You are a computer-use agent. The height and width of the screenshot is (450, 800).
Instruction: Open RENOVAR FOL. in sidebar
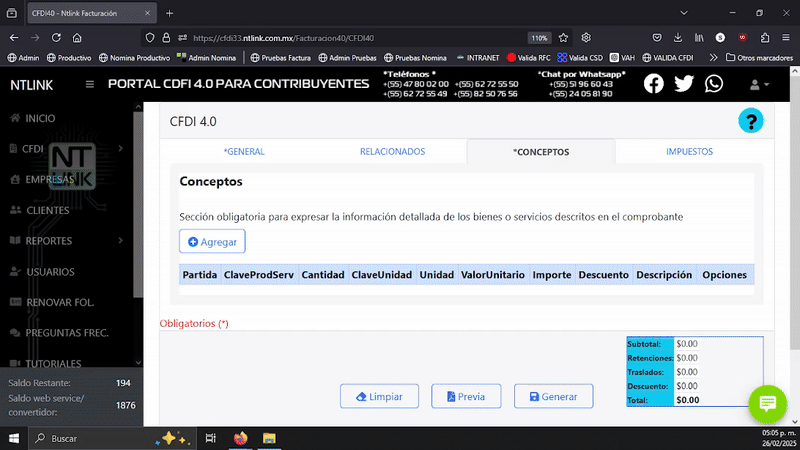pyautogui.click(x=52, y=303)
